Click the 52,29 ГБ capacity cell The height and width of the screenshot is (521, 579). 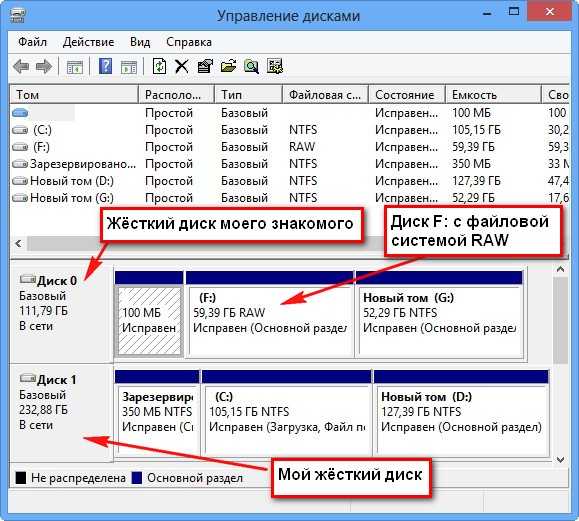473,198
